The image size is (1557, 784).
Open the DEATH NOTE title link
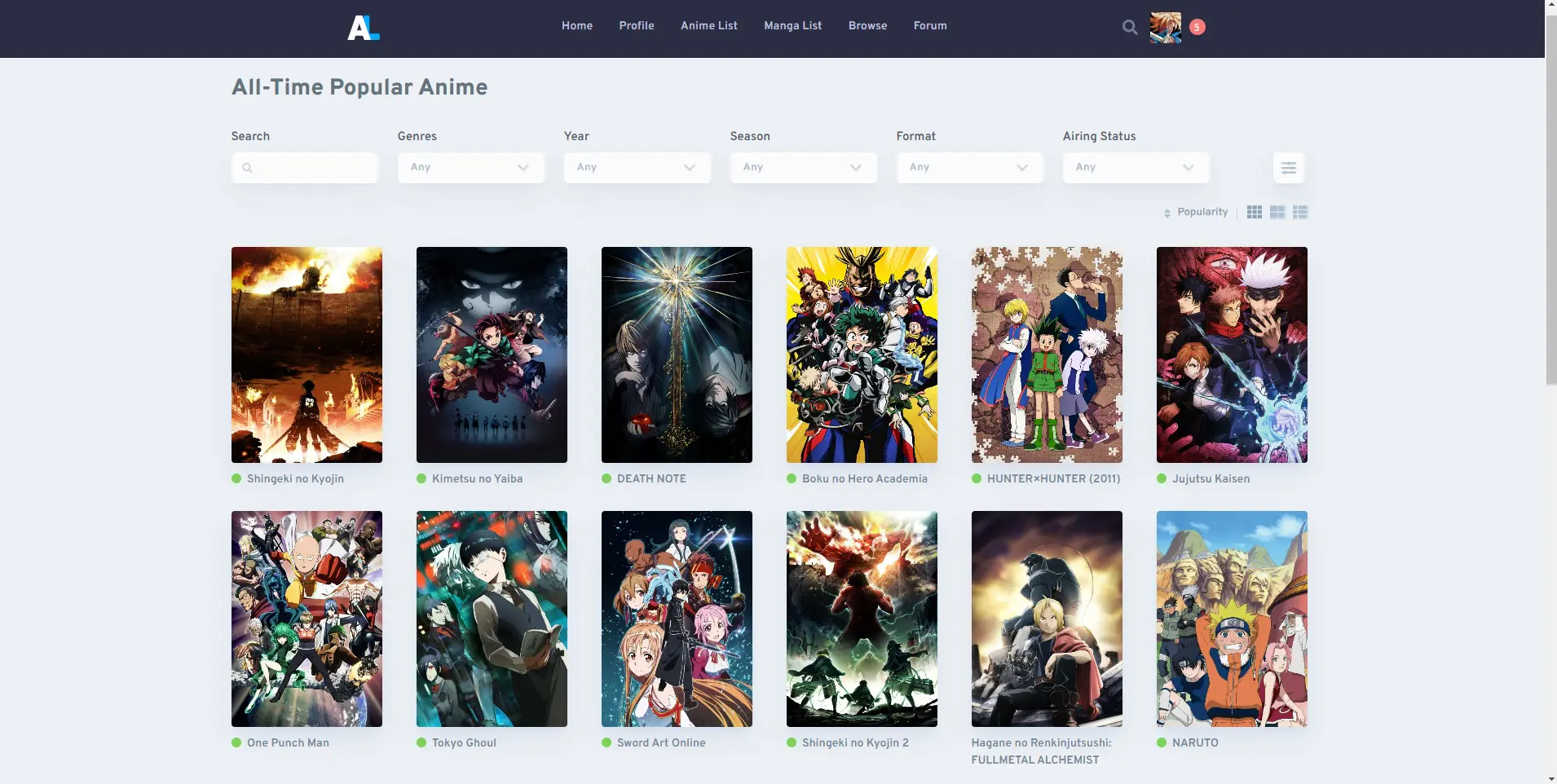652,479
